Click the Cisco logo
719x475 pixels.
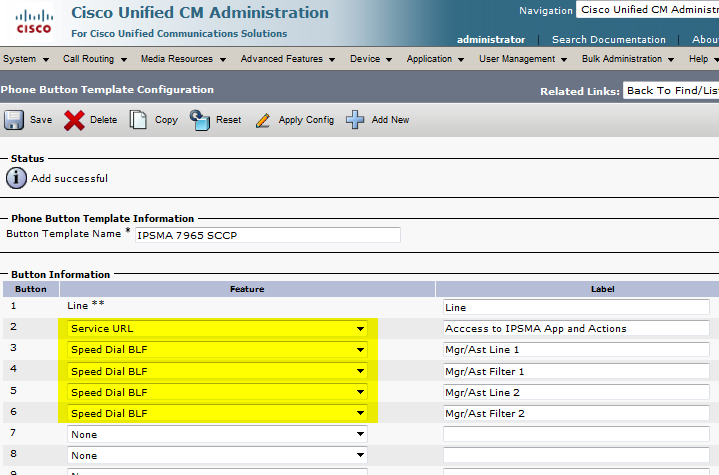[32, 21]
